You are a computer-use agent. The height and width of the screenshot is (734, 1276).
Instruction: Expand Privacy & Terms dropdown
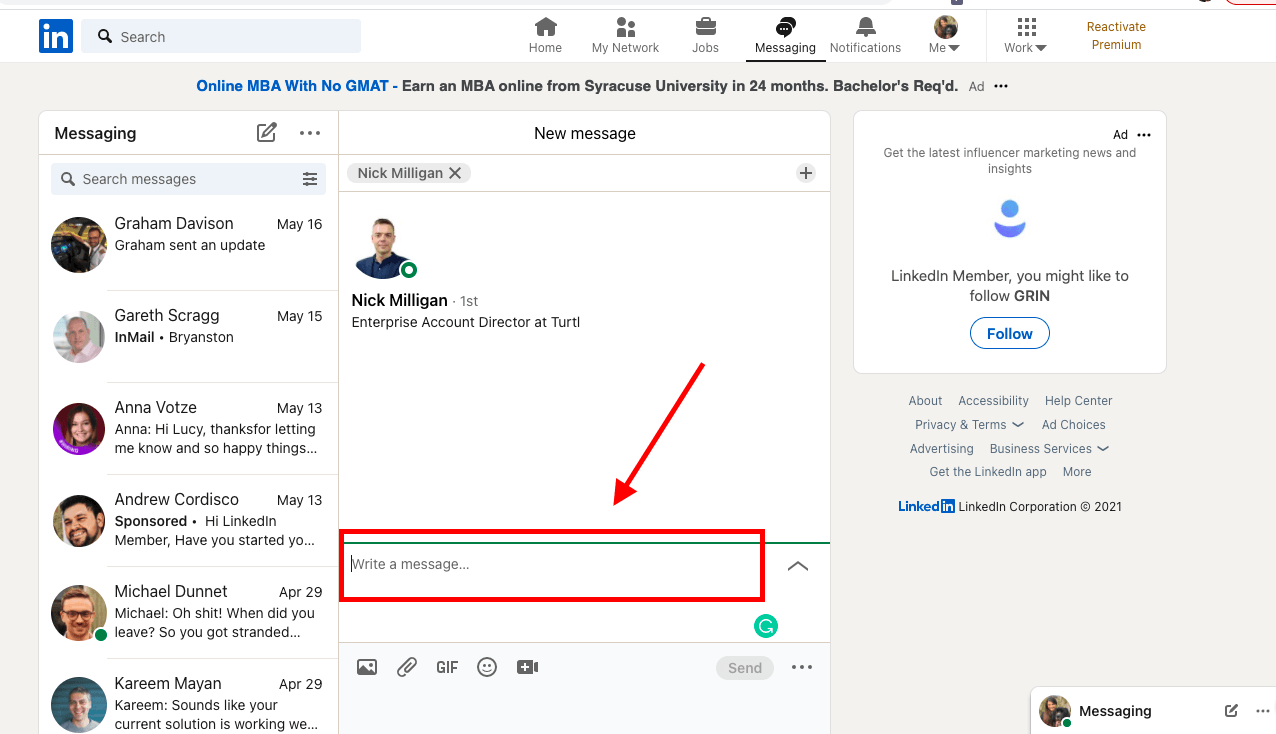969,425
